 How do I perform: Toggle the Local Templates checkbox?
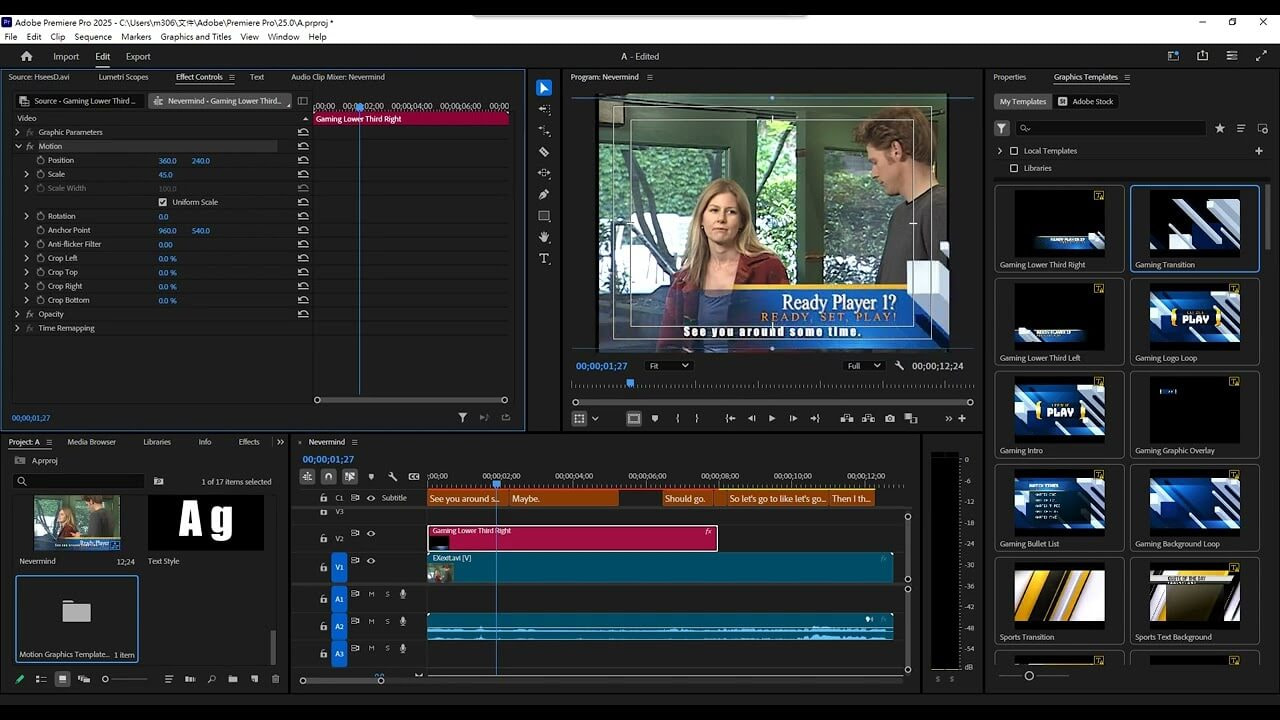pos(1014,151)
